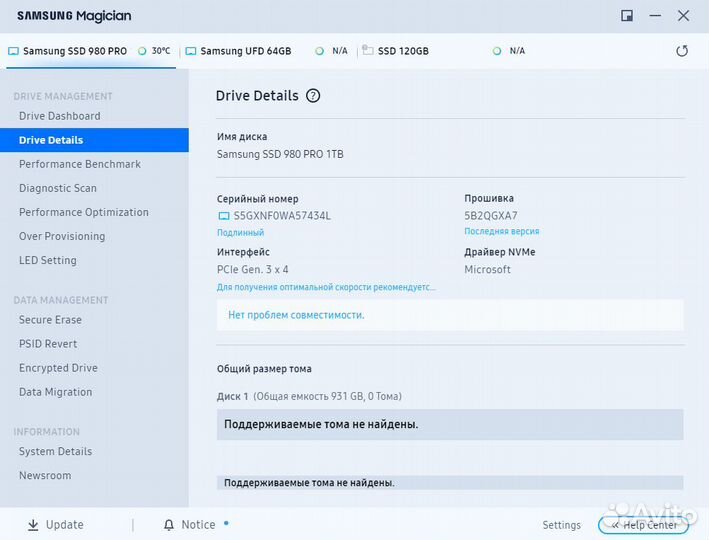Screen dimensions: 709x540
Task: Click the Settings link at bottom
Action: [561, 525]
